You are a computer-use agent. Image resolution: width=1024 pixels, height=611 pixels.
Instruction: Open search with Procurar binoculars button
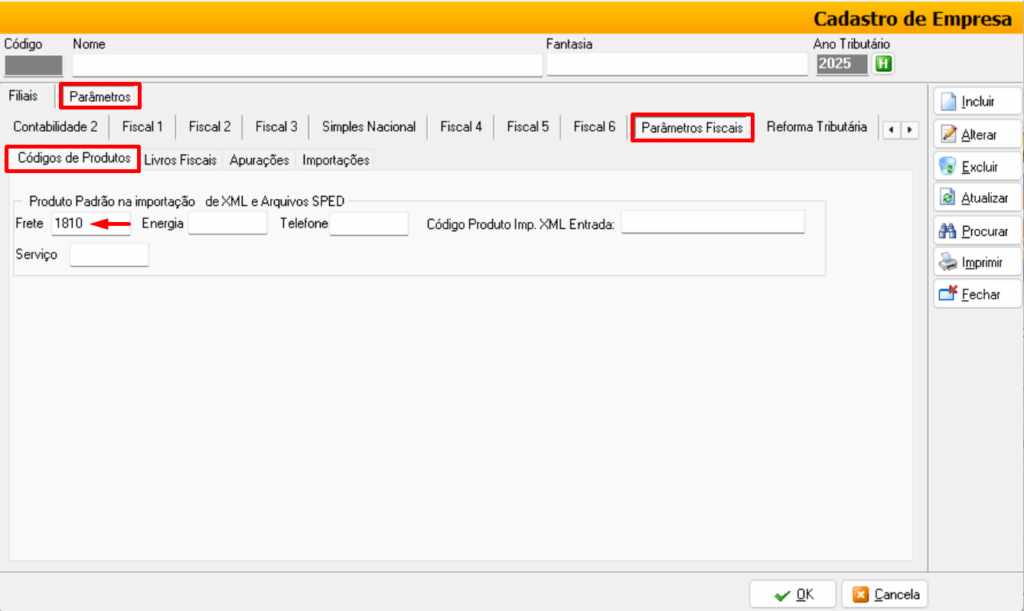(x=977, y=231)
